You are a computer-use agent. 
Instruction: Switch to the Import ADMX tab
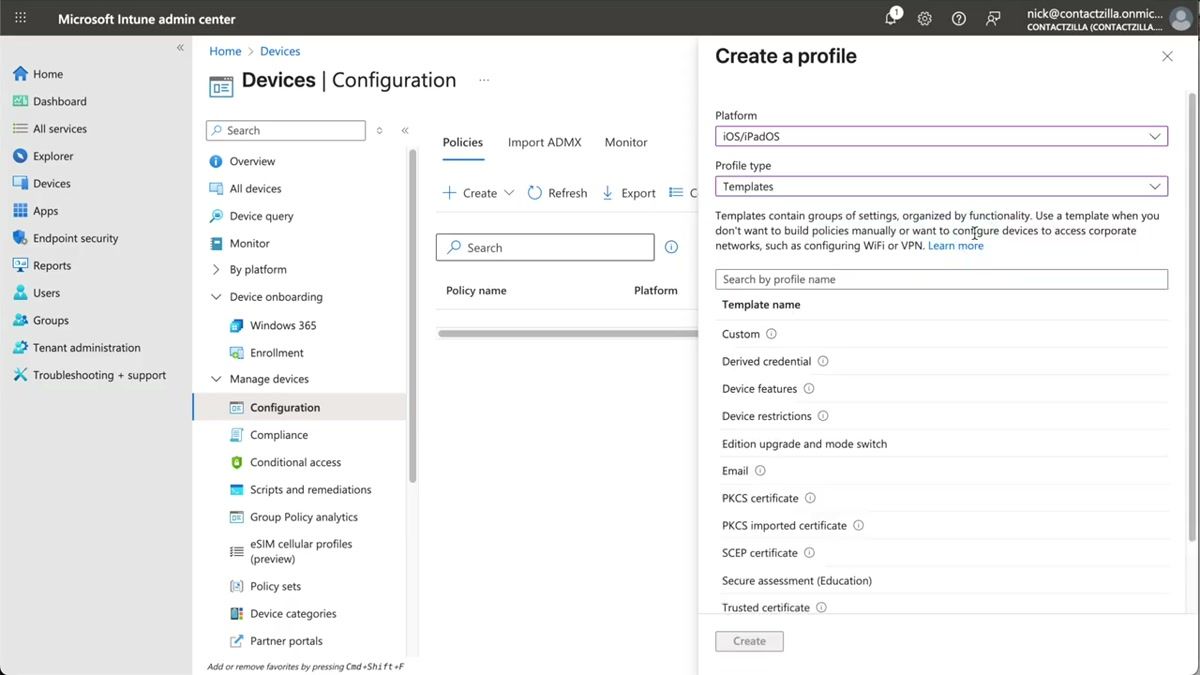coord(544,142)
